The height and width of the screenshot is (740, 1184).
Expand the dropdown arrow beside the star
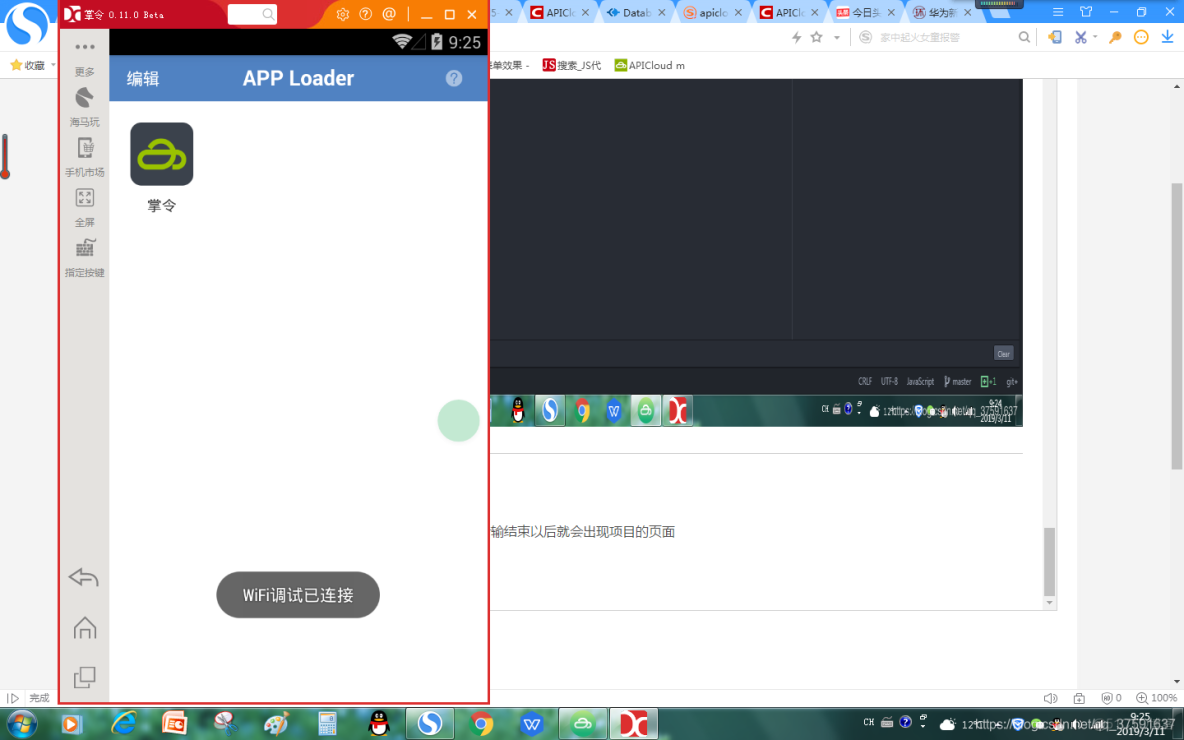(x=837, y=38)
